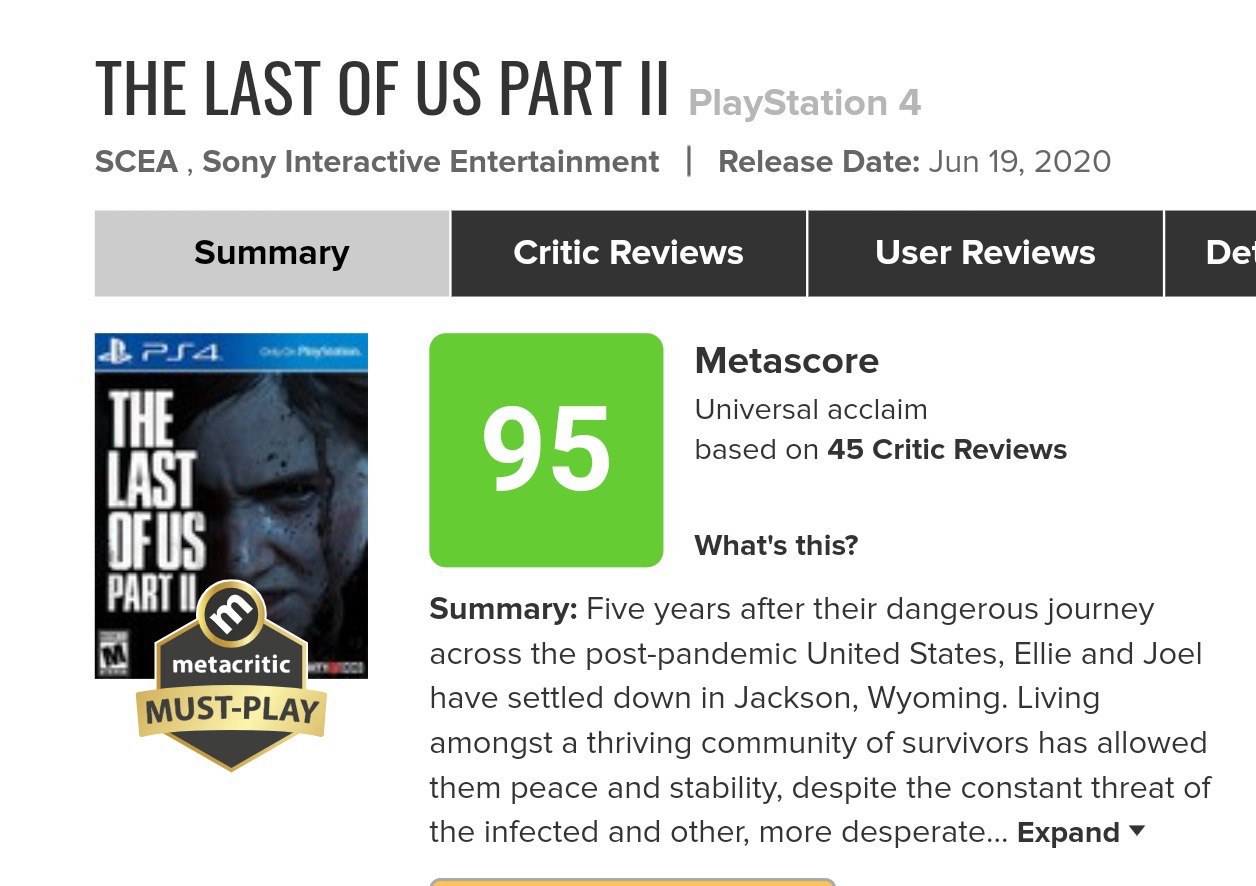Click the 'What's this?' link
The width and height of the screenshot is (1256, 886).
(x=776, y=546)
